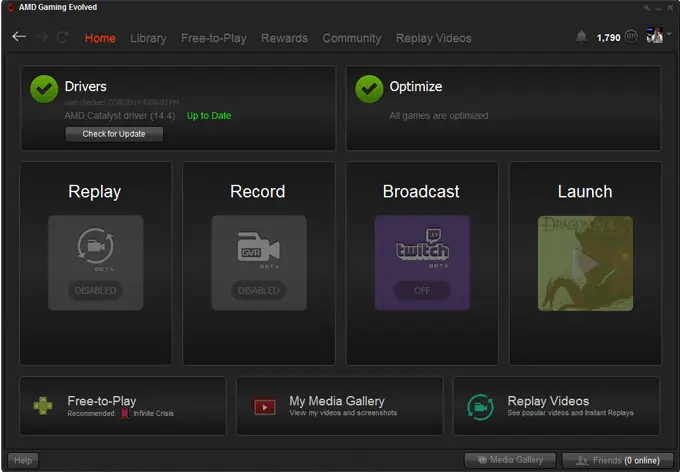Click the Broadcast tile heading

pyautogui.click(x=421, y=191)
